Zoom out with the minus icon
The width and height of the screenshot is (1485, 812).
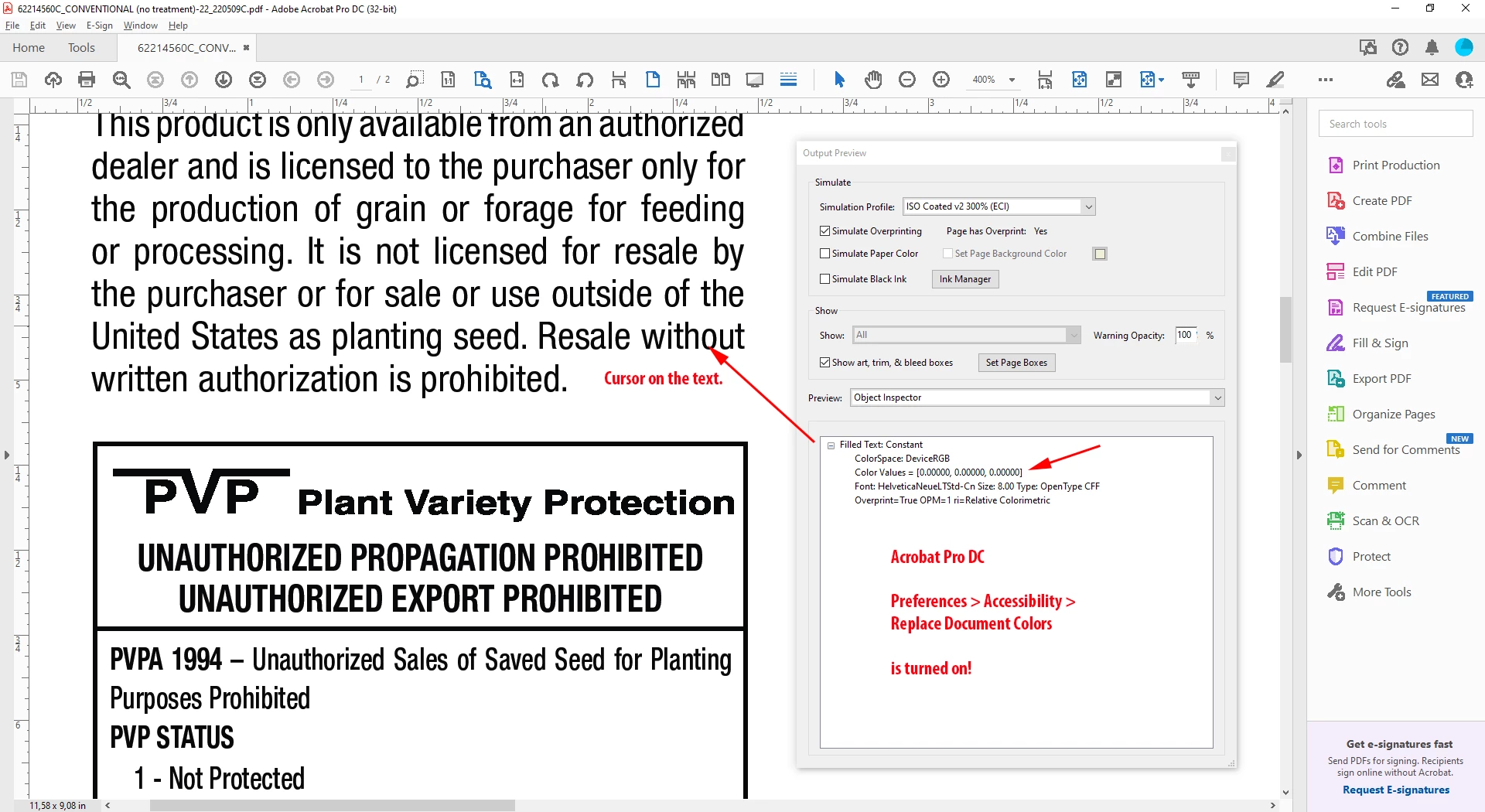907,80
